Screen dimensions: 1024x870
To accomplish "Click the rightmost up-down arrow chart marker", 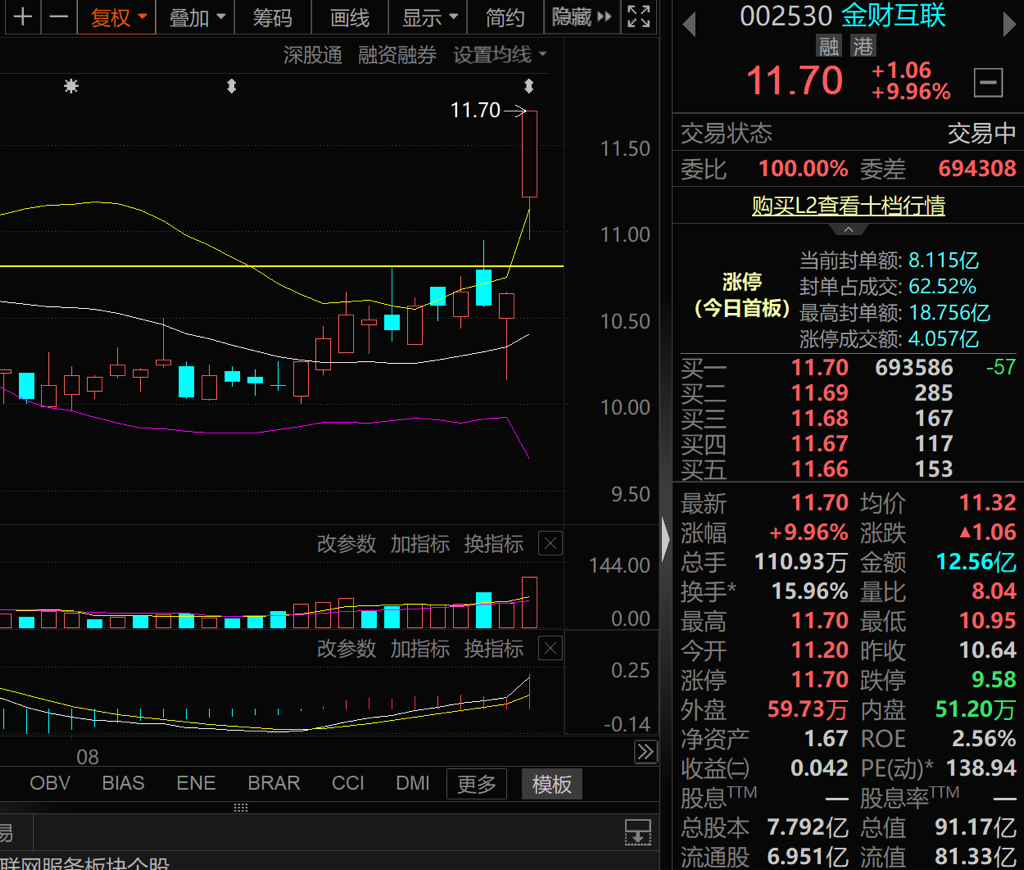I will click(x=529, y=86).
